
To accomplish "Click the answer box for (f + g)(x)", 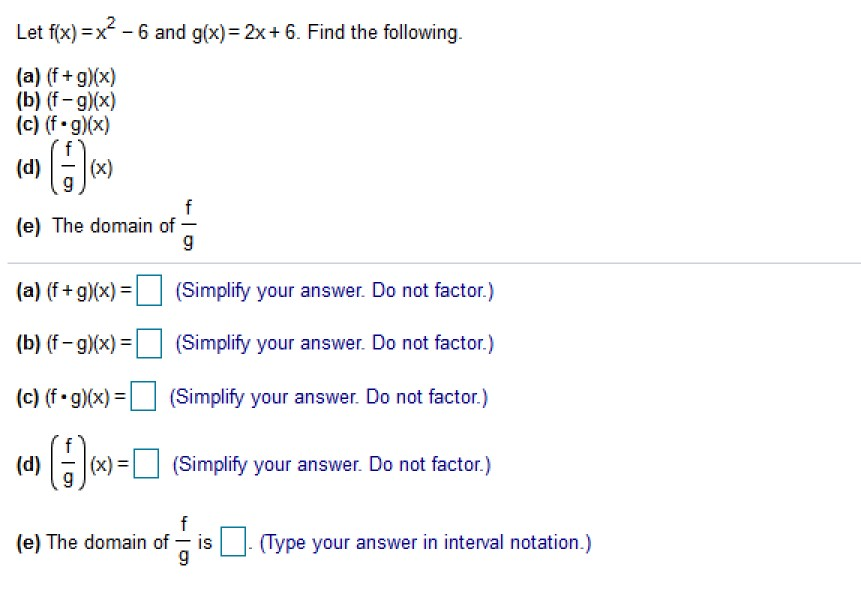I will (149, 290).
